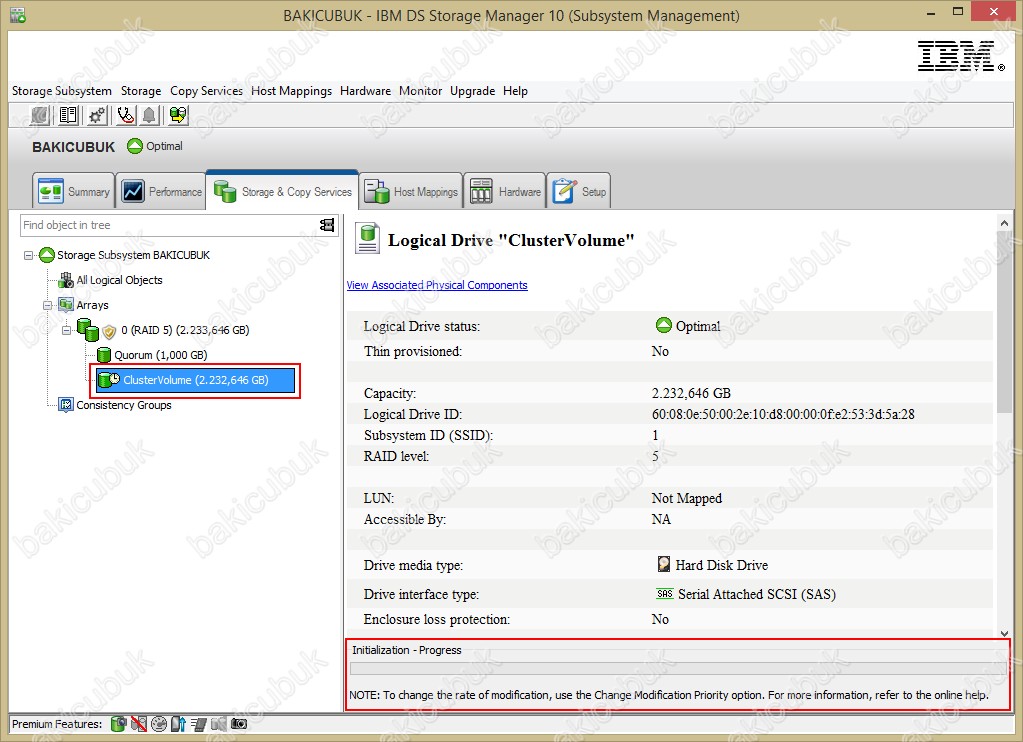Switch to the Performance tab
This screenshot has width=1023, height=742.
click(x=161, y=191)
